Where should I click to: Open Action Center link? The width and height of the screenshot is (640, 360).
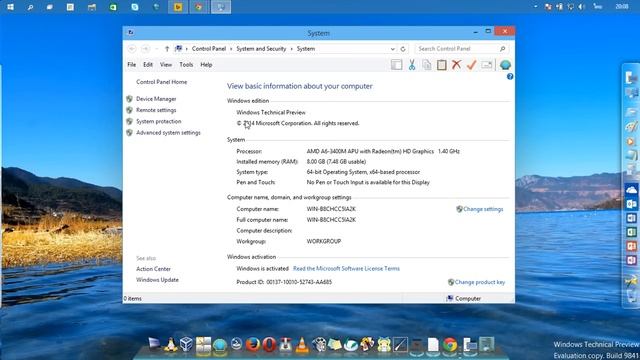tap(153, 269)
